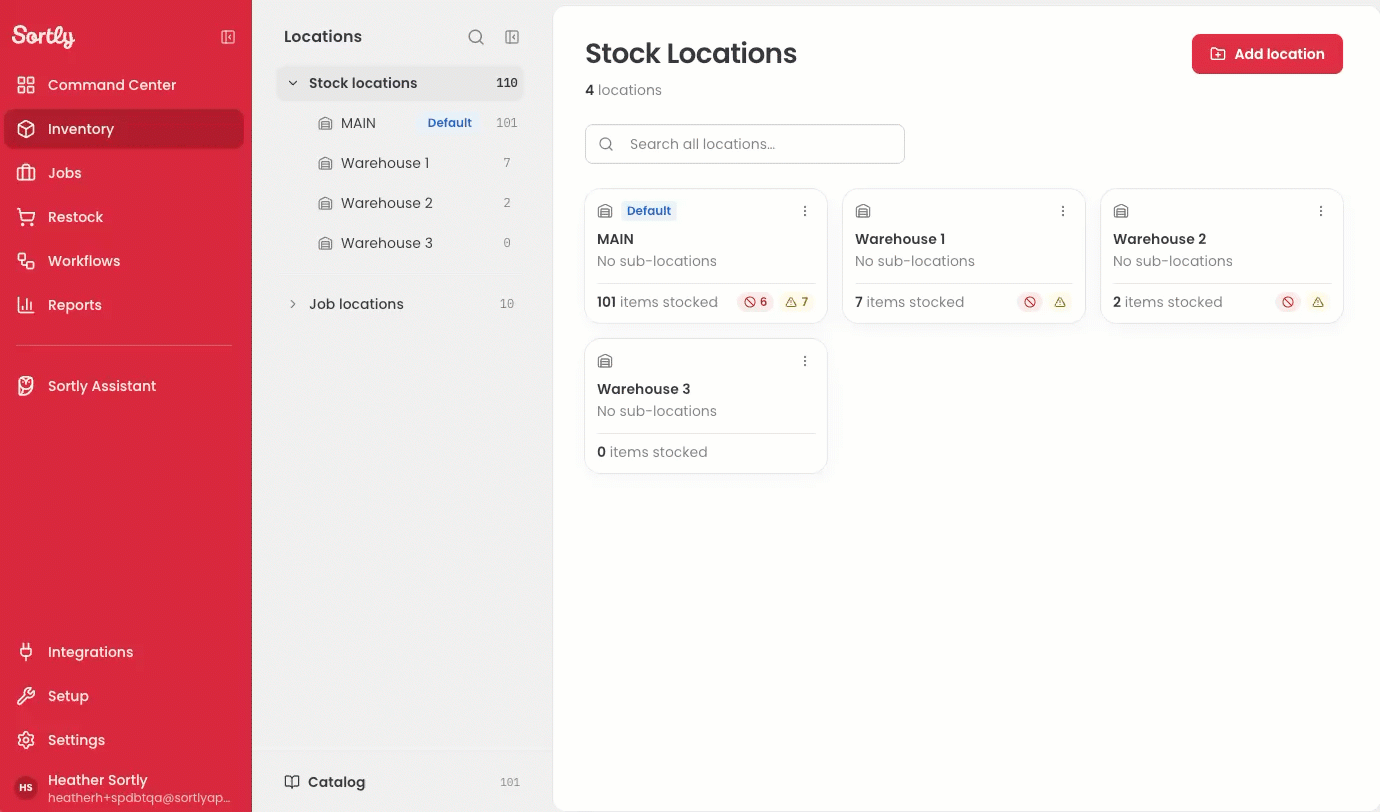Click the out-of-stock icon on Warehouse 1 card
Screen dimensions: 1380x812
pos(1030,302)
